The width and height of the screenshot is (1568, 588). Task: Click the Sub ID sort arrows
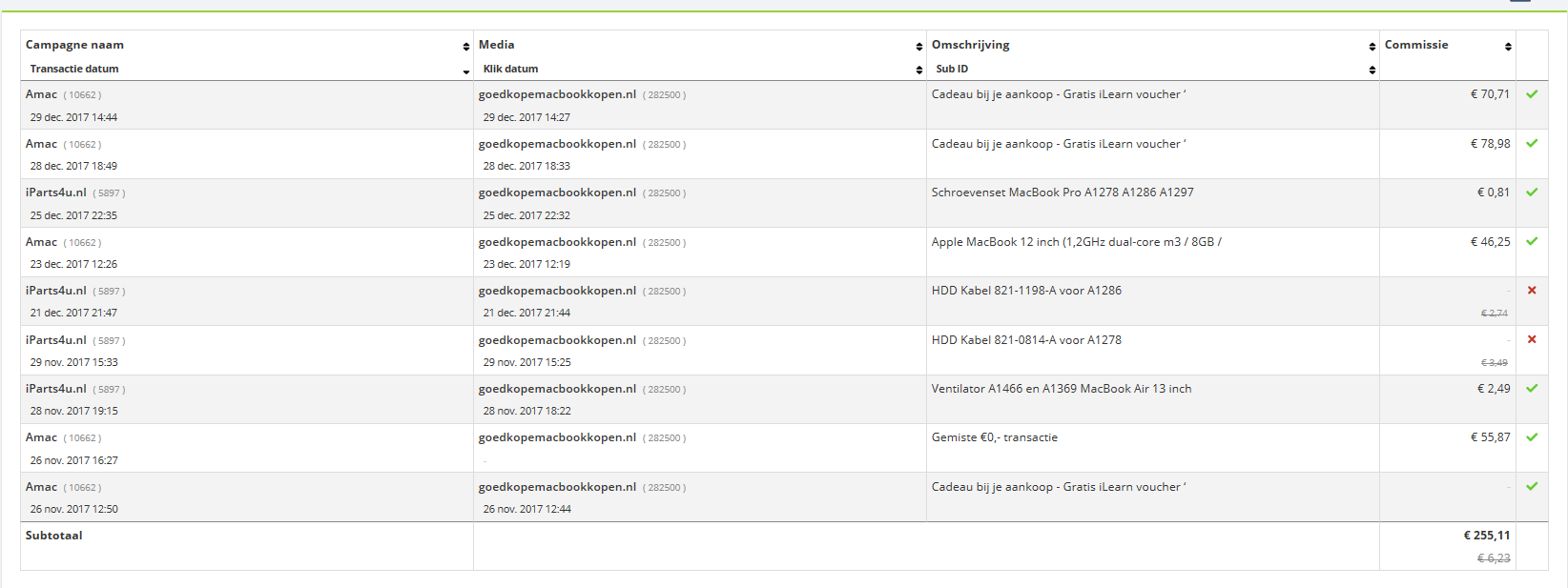1372,70
